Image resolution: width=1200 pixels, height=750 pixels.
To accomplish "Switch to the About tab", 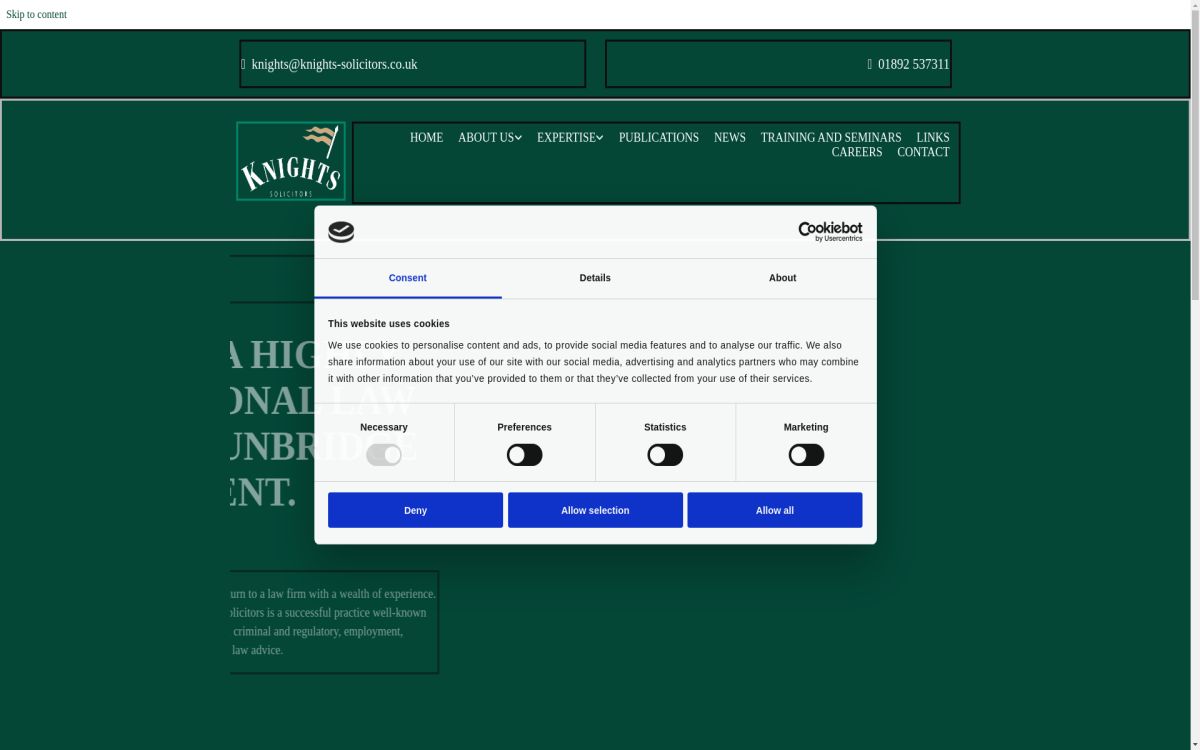I will (x=782, y=278).
